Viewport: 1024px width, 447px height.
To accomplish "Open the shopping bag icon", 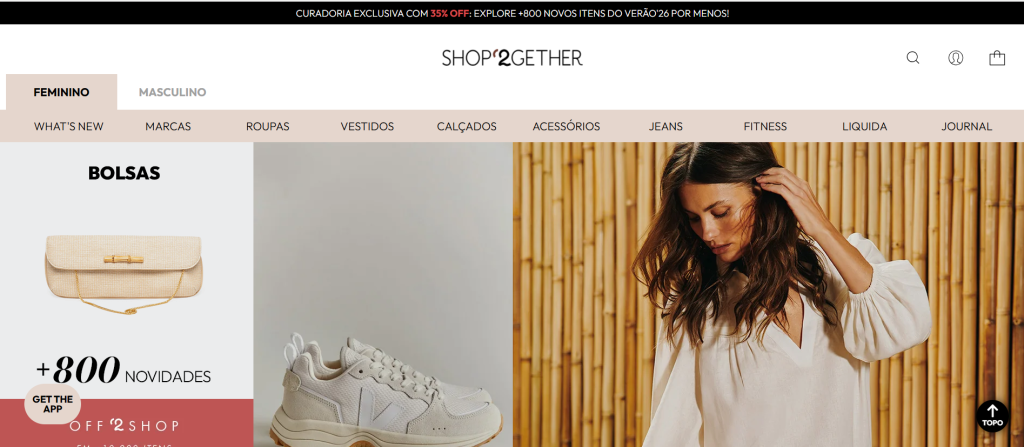I will (997, 58).
